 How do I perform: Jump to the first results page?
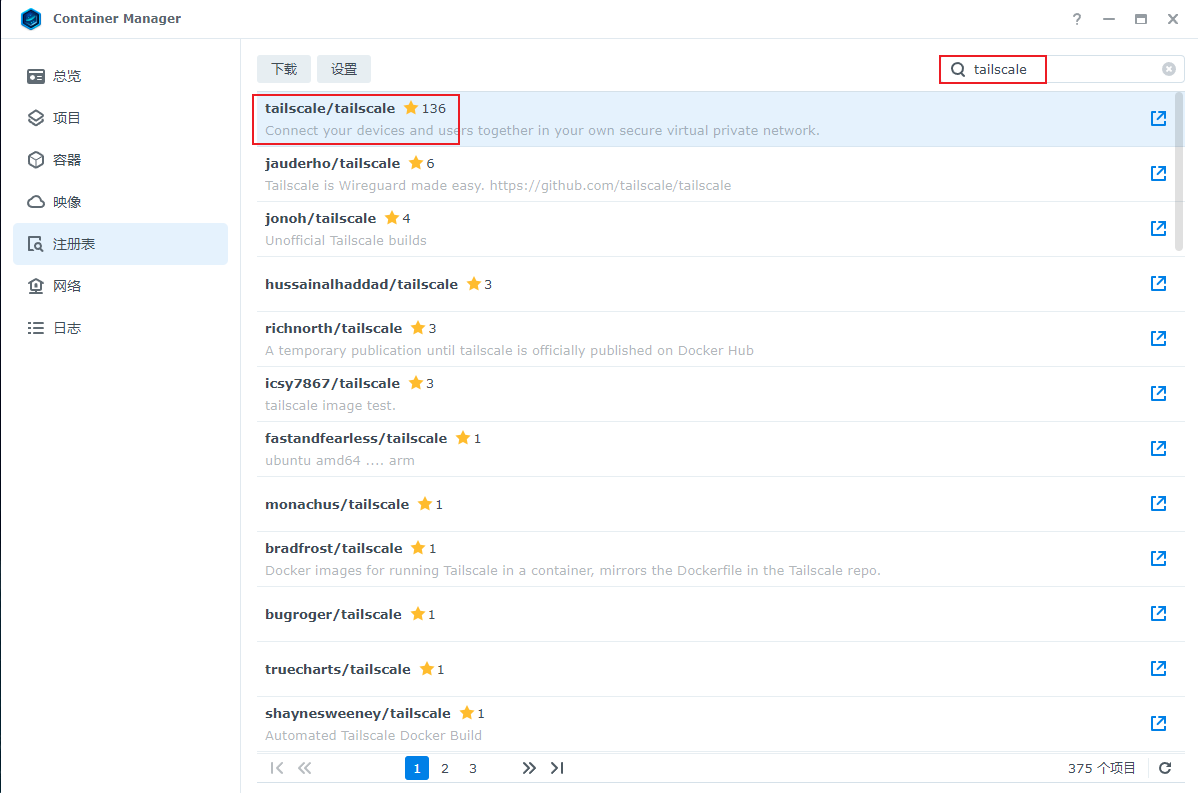click(x=277, y=768)
